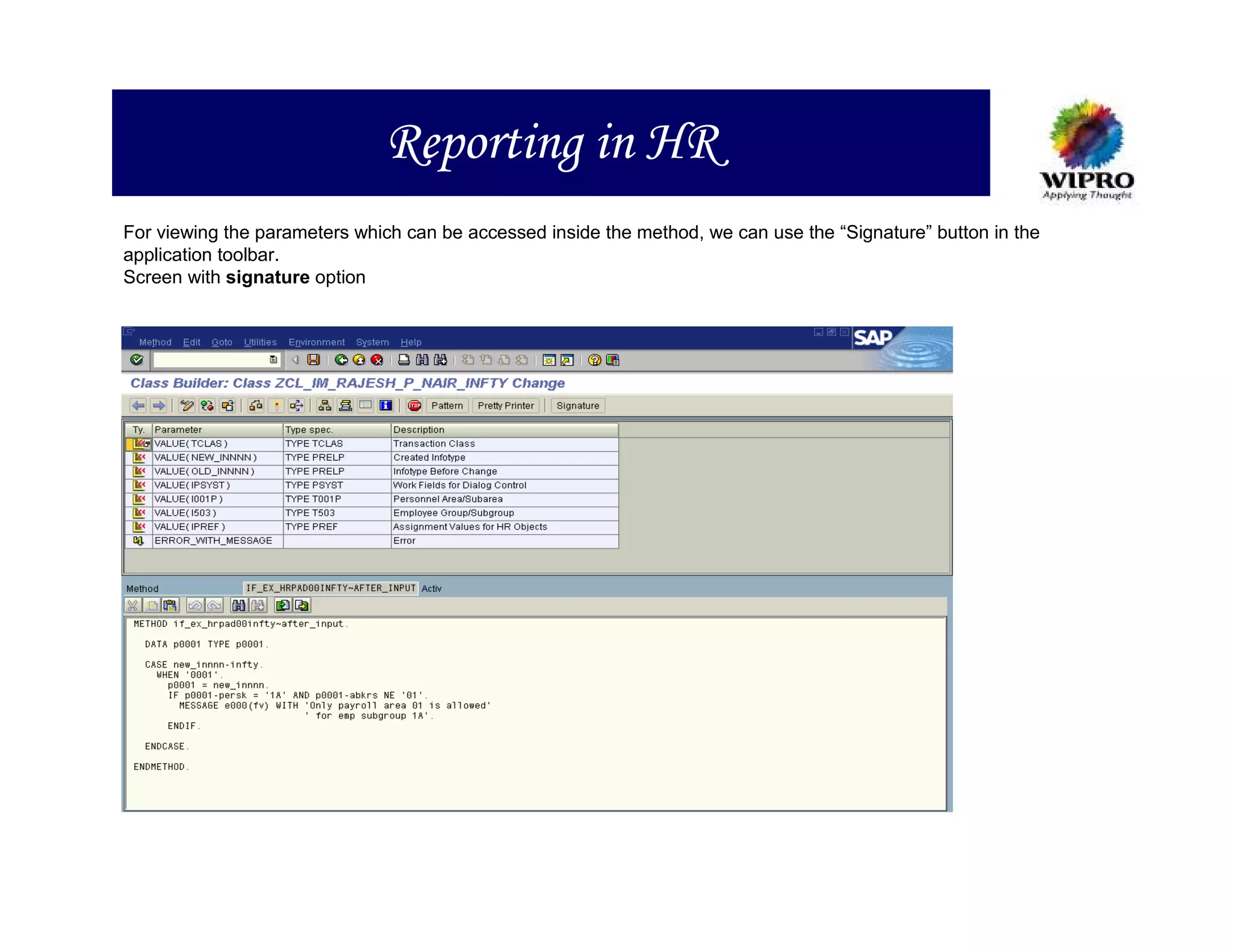Image resolution: width=1233 pixels, height=952 pixels.
Task: Collapse the command field with the arrow
Action: click(296, 360)
